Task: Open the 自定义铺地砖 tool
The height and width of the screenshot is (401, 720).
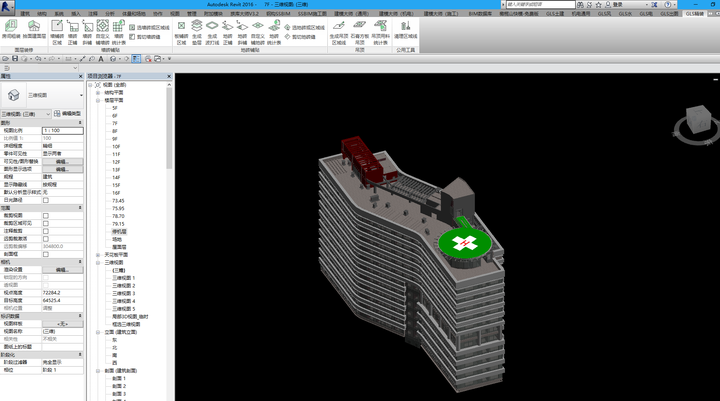Action: pos(258,32)
